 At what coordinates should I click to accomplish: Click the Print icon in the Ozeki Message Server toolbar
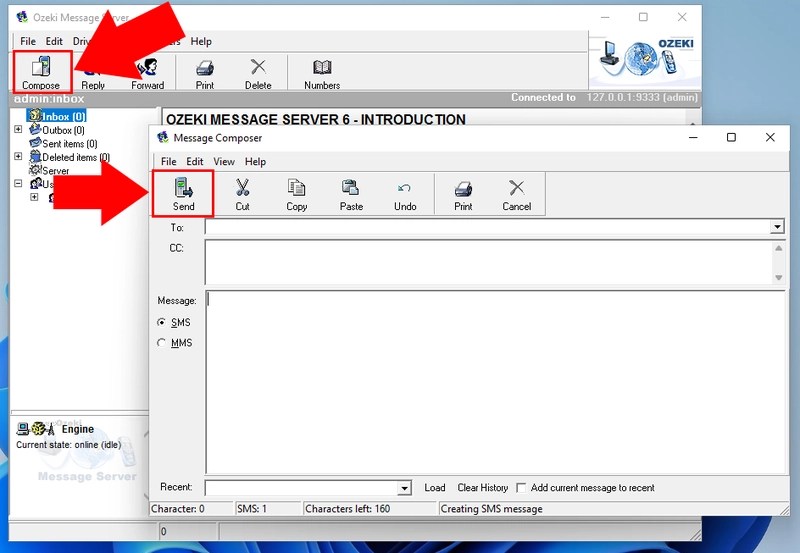coord(205,67)
